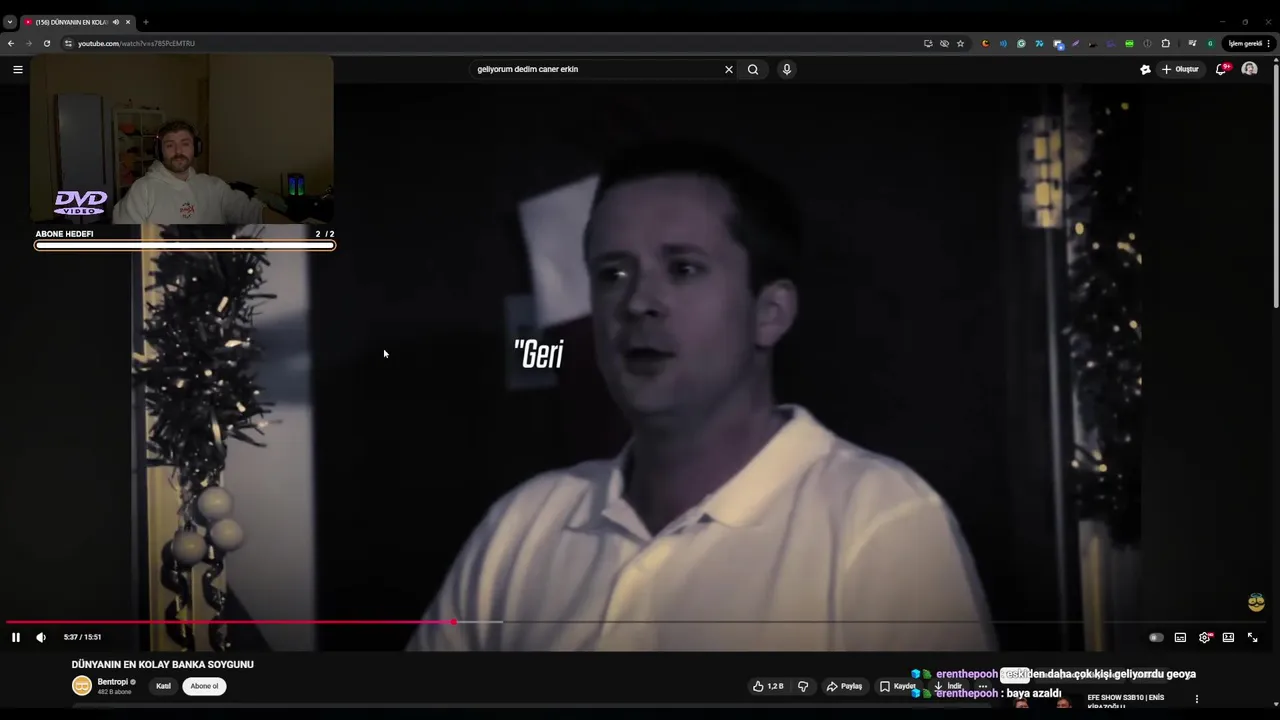Click the site info icon in address bar
1280x720 pixels.
[68, 43]
